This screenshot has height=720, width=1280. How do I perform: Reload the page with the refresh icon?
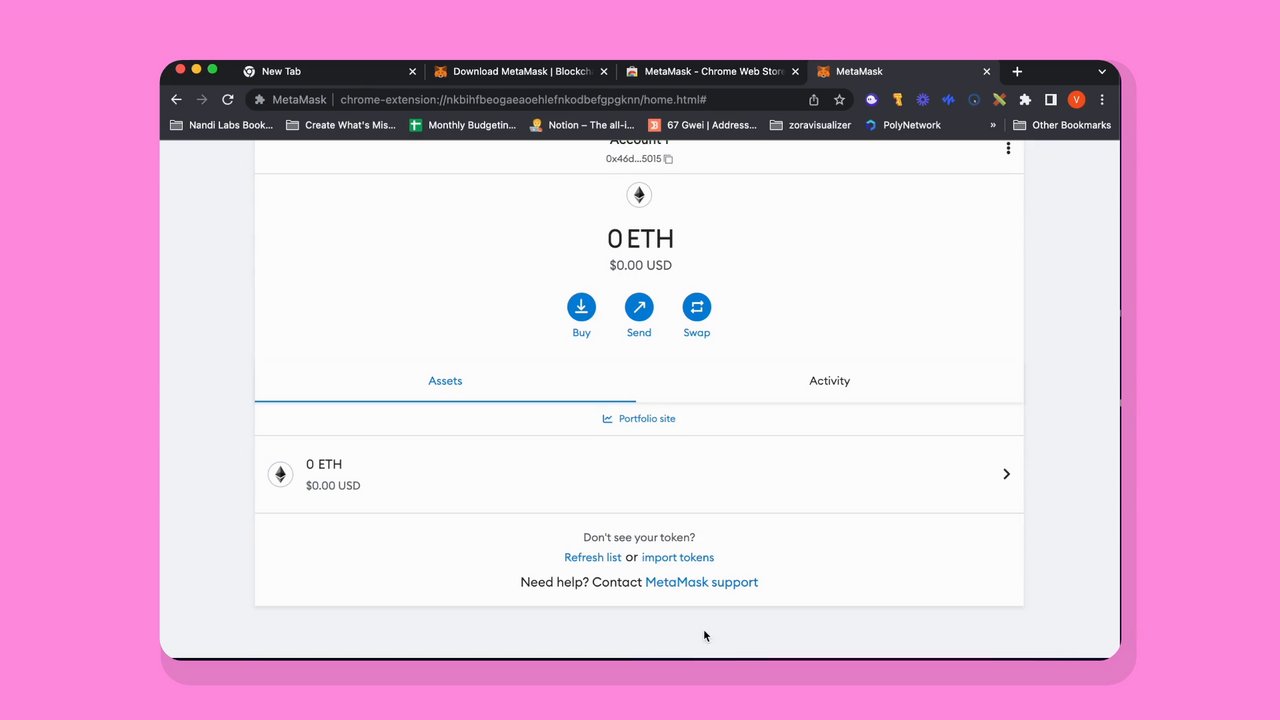click(228, 99)
